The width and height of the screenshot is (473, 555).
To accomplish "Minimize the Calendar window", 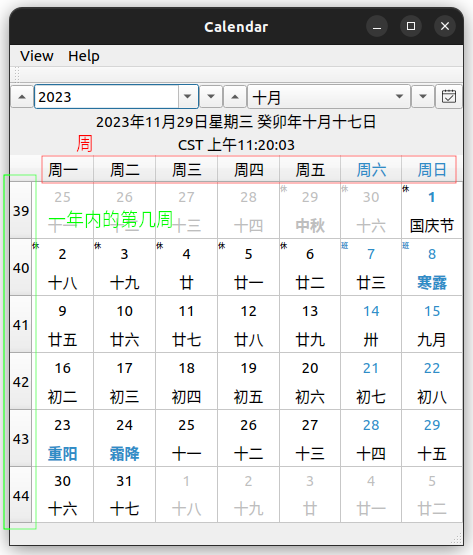I will coord(377,26).
